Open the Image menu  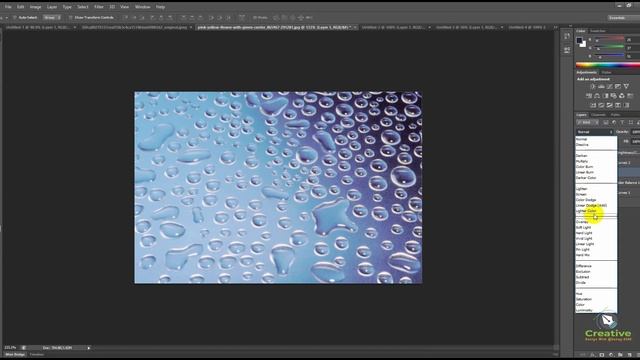[36, 7]
